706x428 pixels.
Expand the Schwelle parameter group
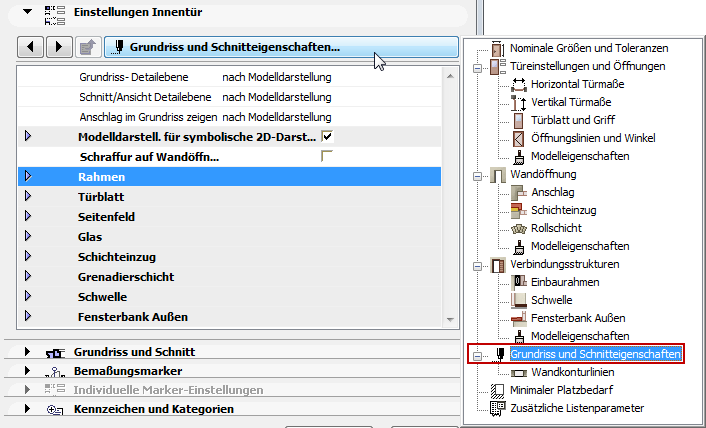[x=28, y=296]
